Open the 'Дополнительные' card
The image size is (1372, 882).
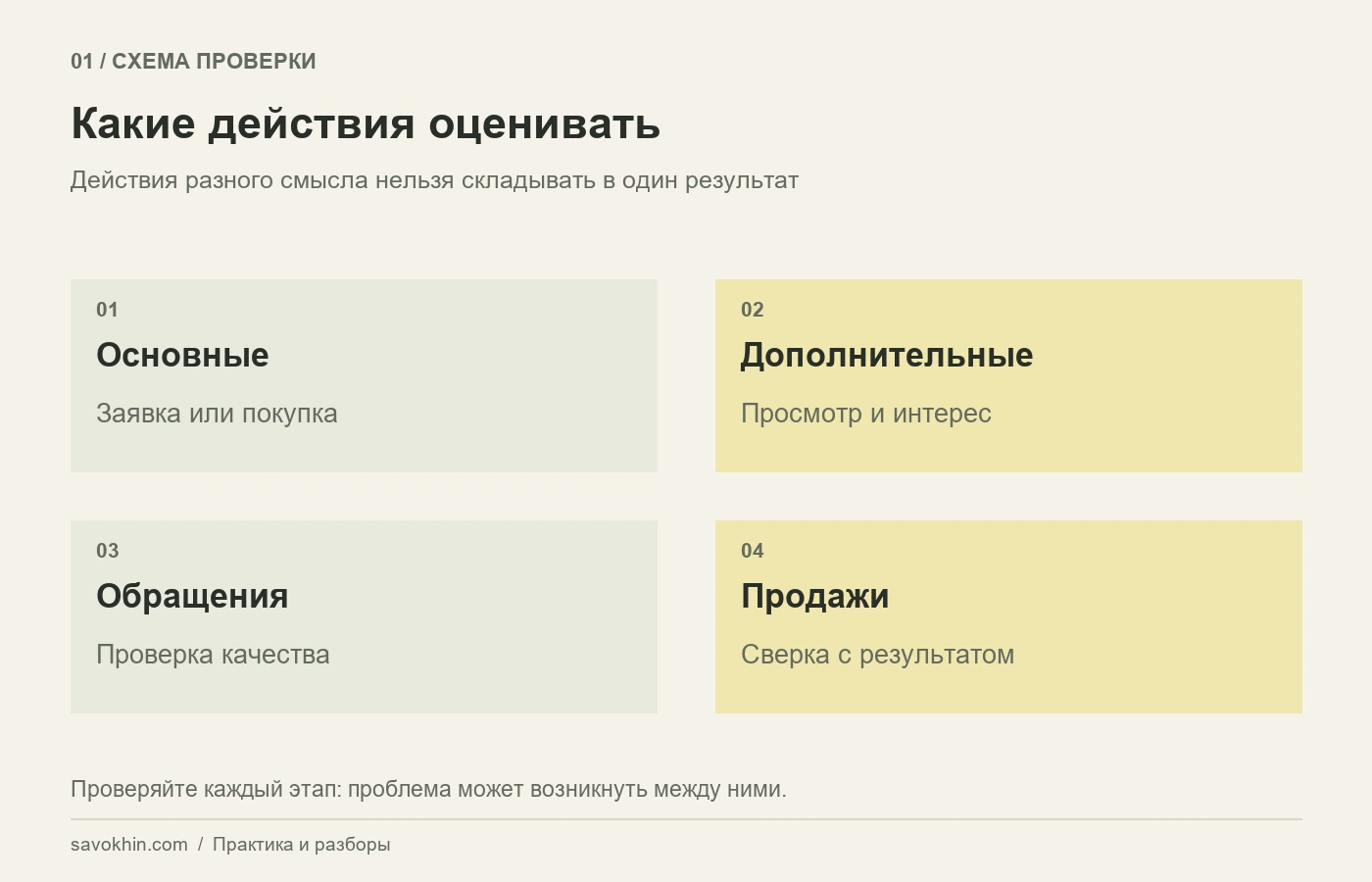pyautogui.click(x=1008, y=375)
